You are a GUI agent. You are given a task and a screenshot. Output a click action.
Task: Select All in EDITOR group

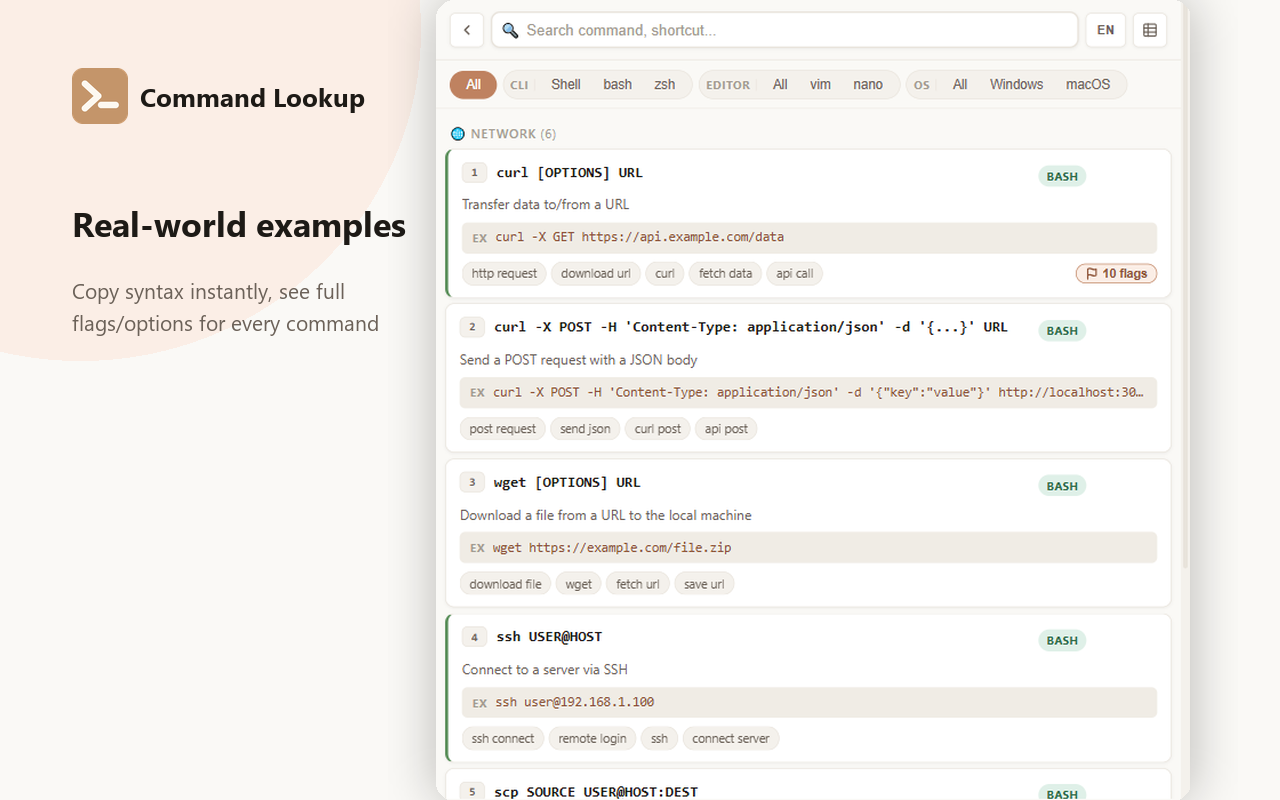[780, 85]
